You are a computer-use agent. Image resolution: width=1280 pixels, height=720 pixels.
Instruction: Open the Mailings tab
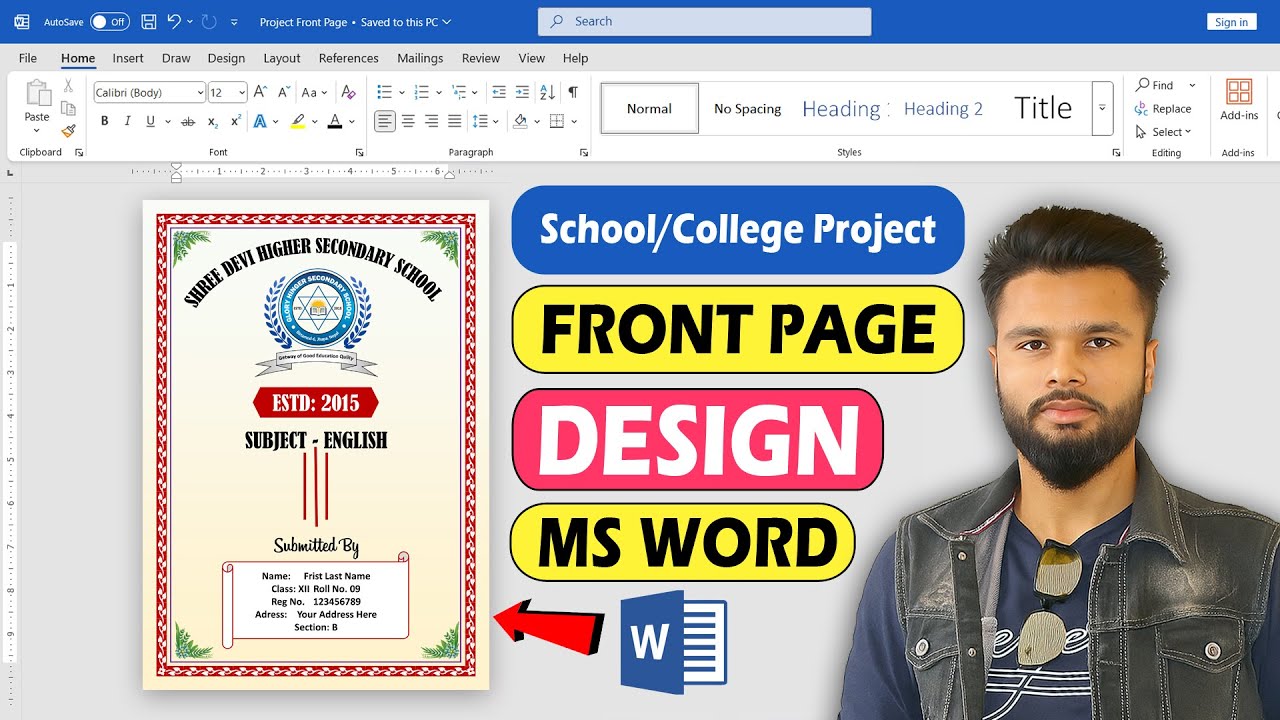(x=420, y=58)
